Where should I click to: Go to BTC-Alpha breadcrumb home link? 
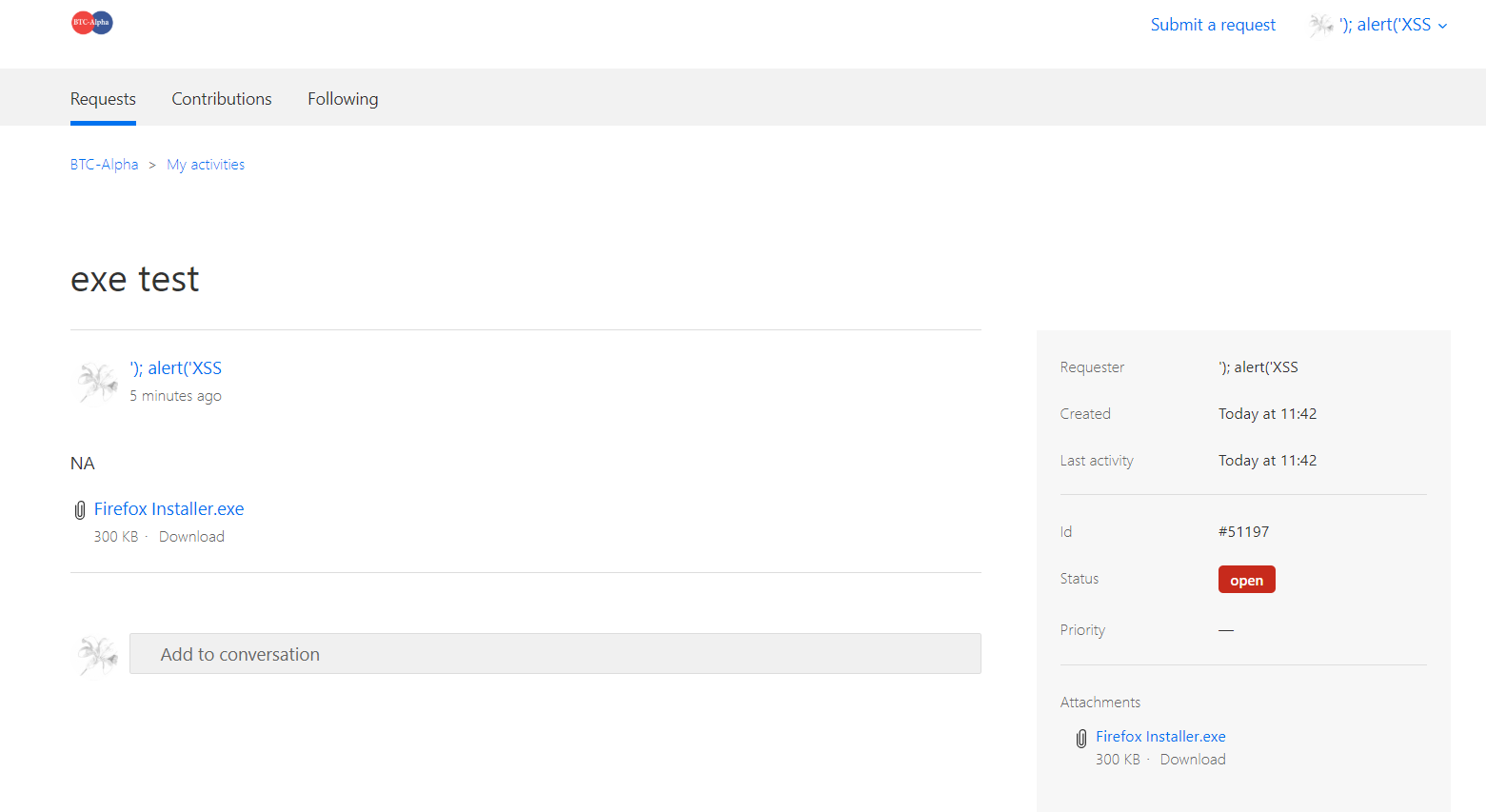tap(104, 165)
